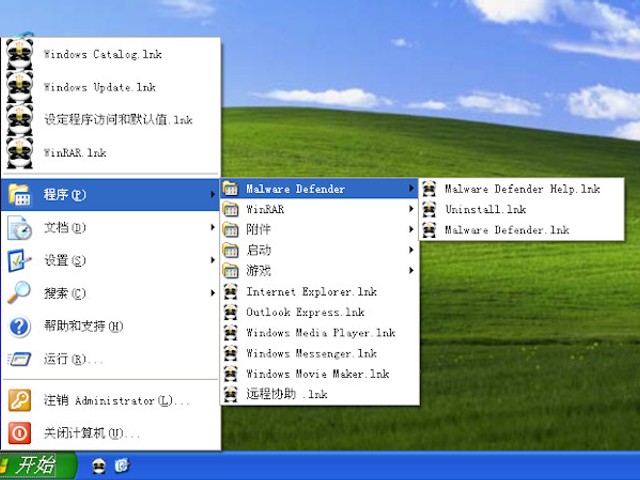Click the panda icon beside Outlook Express.lnk
Viewport: 640px width, 480px height.
(231, 312)
